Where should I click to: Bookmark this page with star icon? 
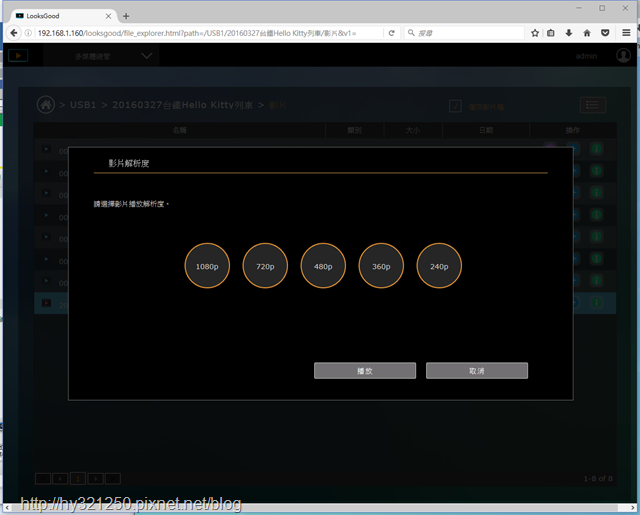point(535,33)
